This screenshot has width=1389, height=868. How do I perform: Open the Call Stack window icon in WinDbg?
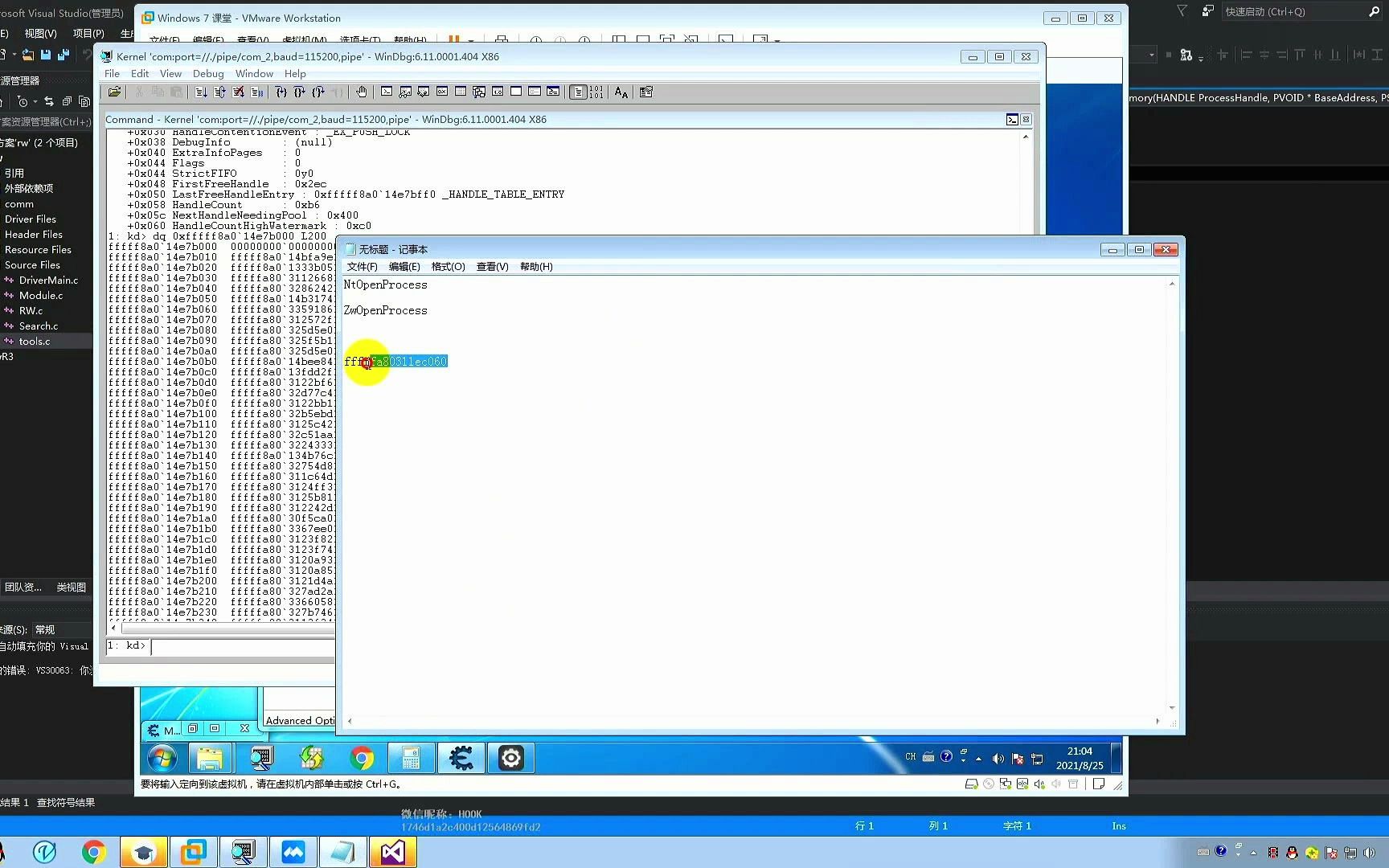(479, 92)
